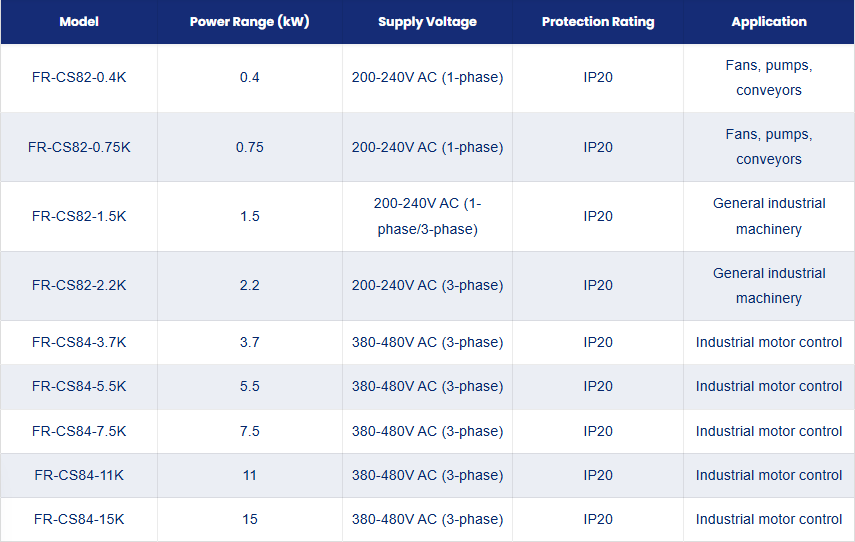855x542 pixels.
Task: Click IP20 in the FR-CS84-15K row
Action: [598, 519]
